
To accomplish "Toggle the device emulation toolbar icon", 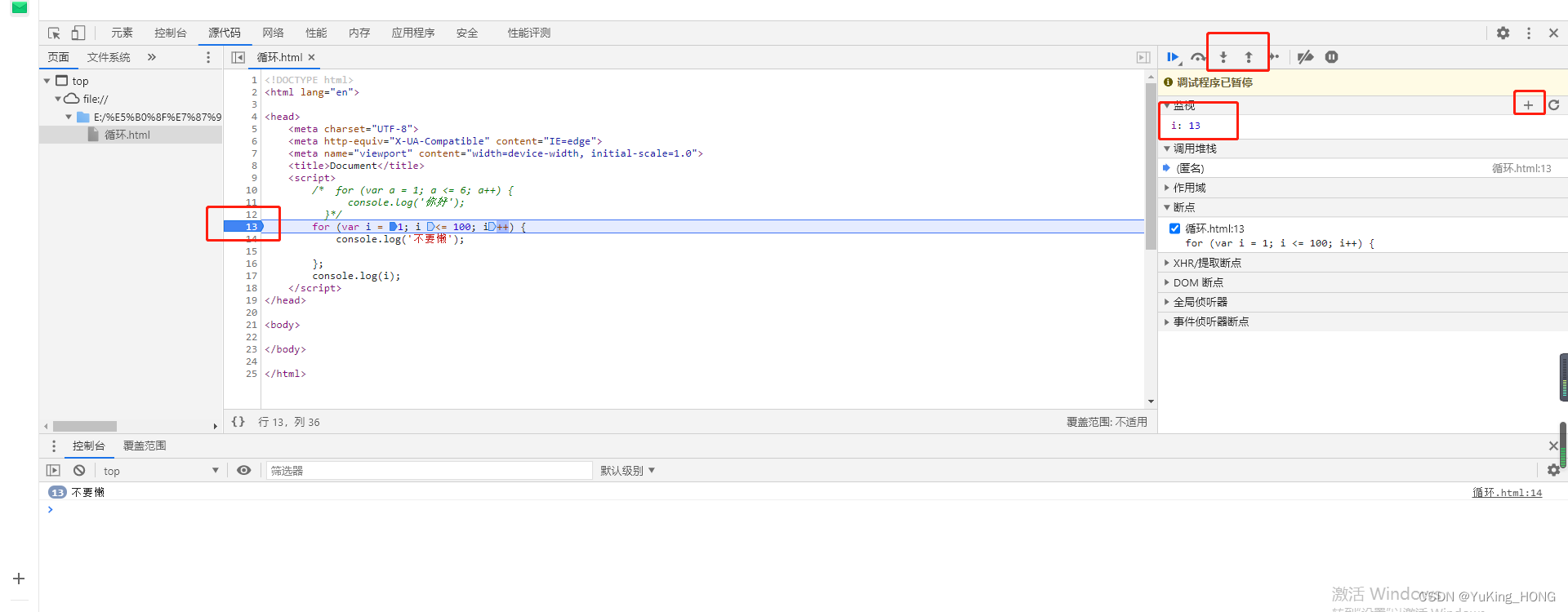I will pyautogui.click(x=78, y=33).
